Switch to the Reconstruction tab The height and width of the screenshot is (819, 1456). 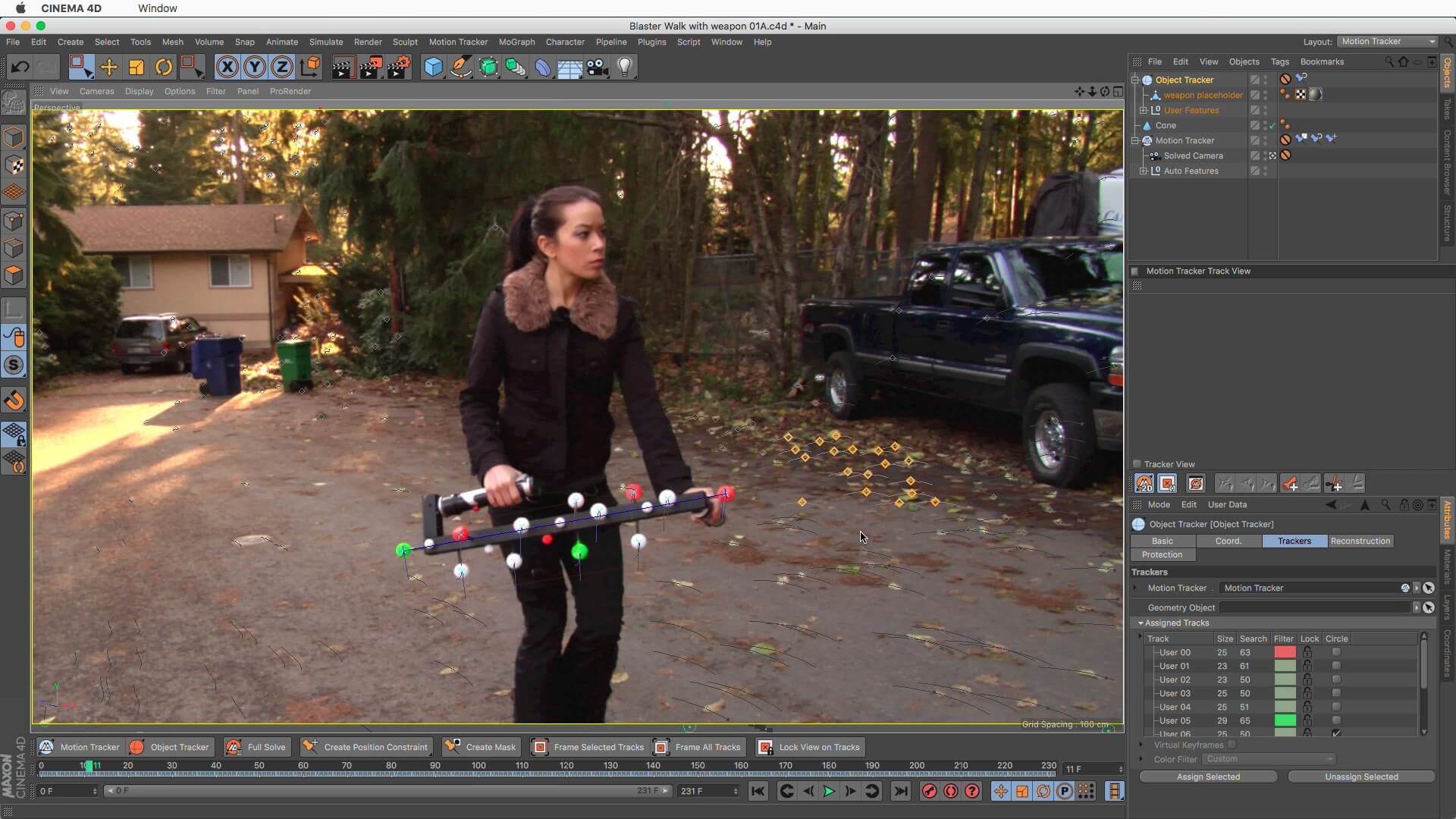(x=1360, y=541)
